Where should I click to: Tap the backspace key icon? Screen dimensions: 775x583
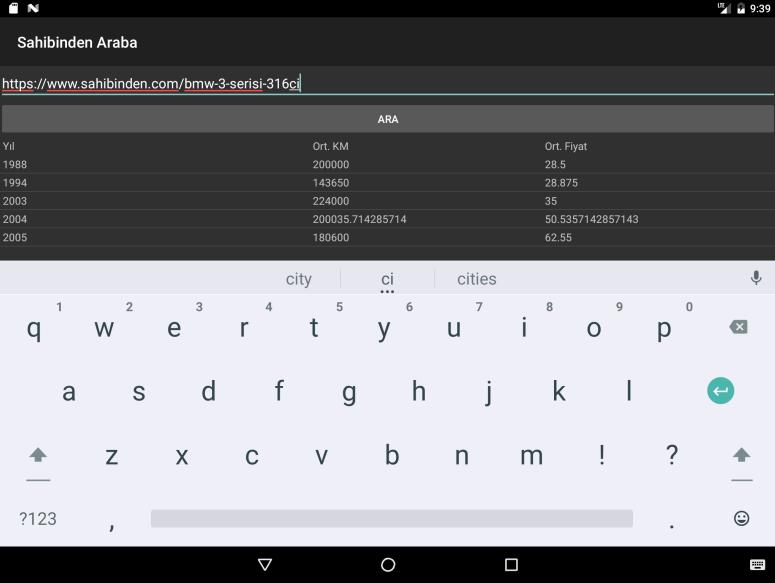click(x=738, y=327)
